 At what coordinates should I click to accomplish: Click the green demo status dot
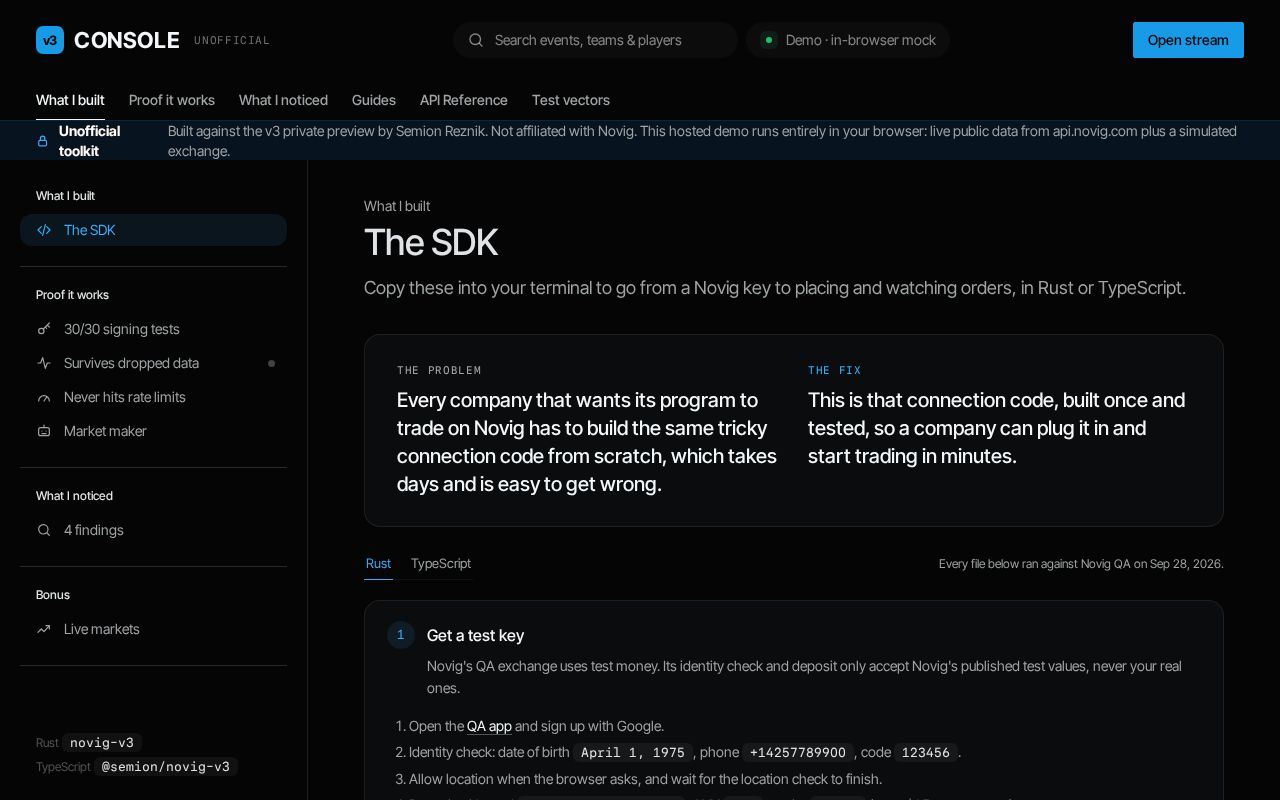tap(769, 40)
